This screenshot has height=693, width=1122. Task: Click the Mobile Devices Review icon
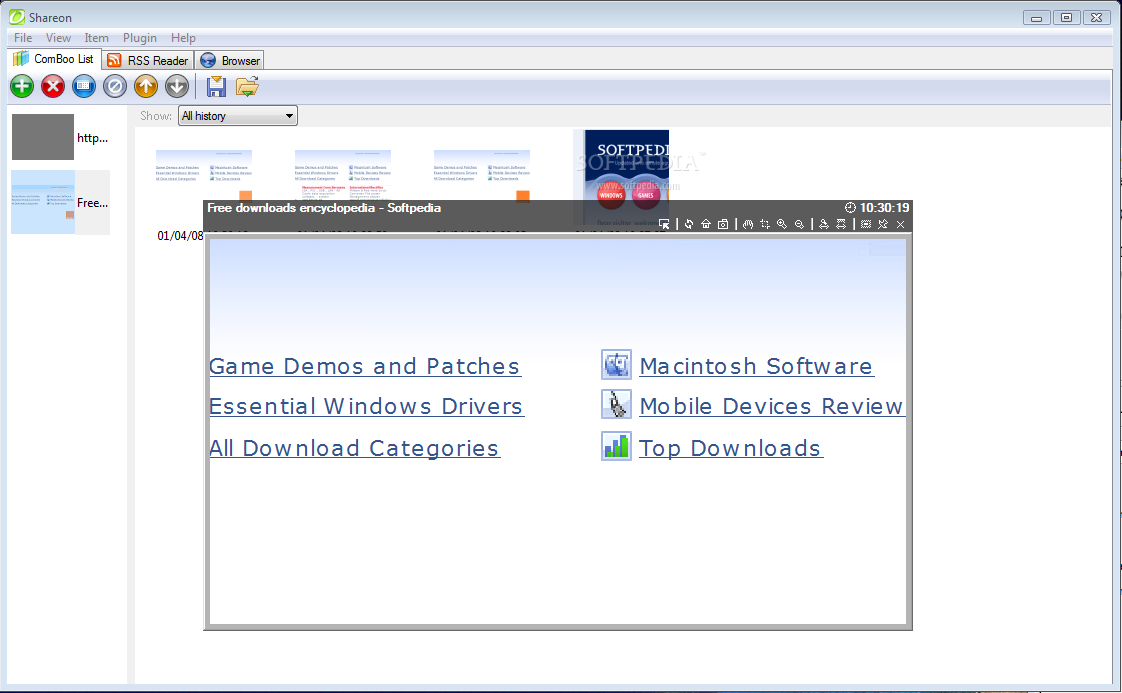click(616, 404)
